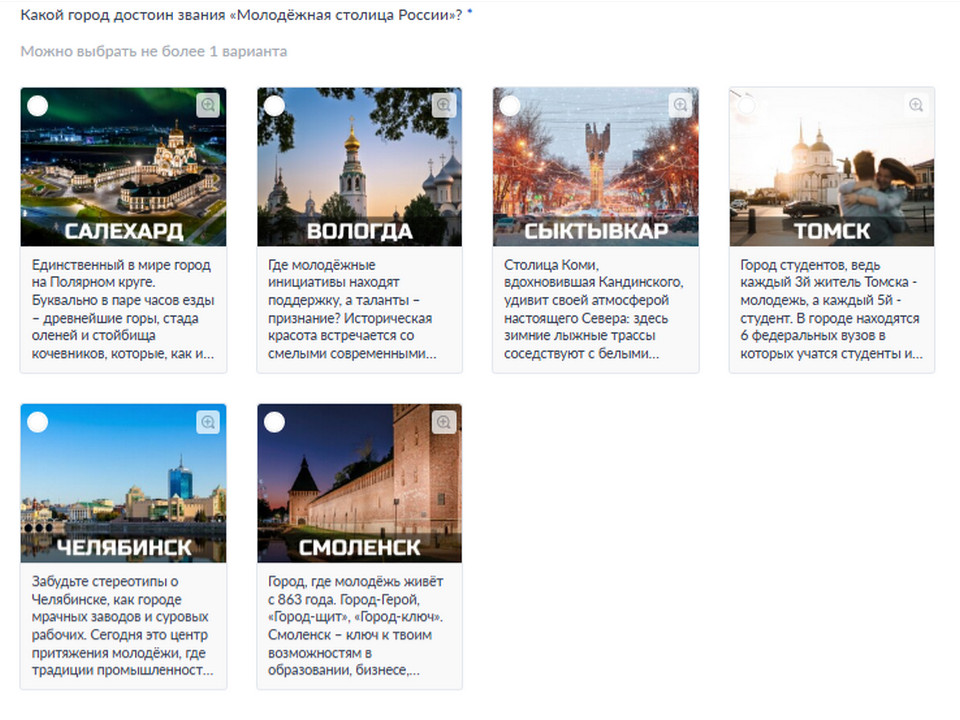
Task: Enlarge the Vologda photo with magnifier icon
Action: click(444, 105)
